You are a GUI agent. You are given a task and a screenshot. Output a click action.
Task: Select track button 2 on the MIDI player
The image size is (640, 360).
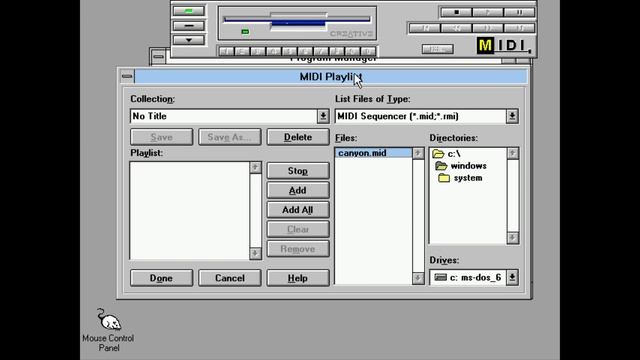coord(242,51)
